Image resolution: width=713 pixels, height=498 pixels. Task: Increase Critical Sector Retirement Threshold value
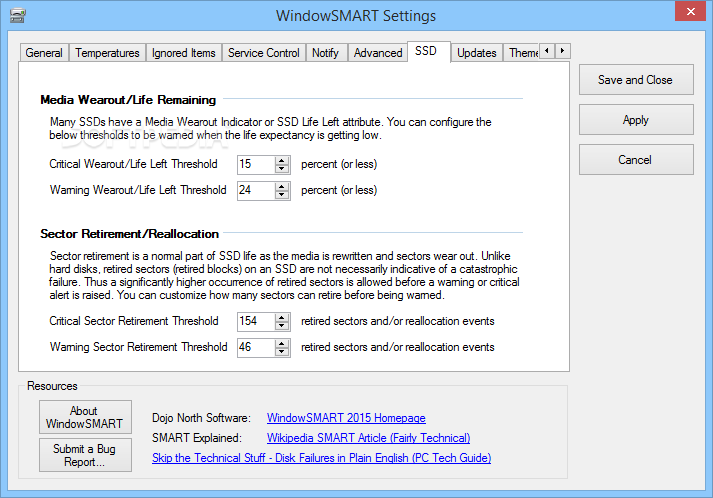click(x=282, y=317)
